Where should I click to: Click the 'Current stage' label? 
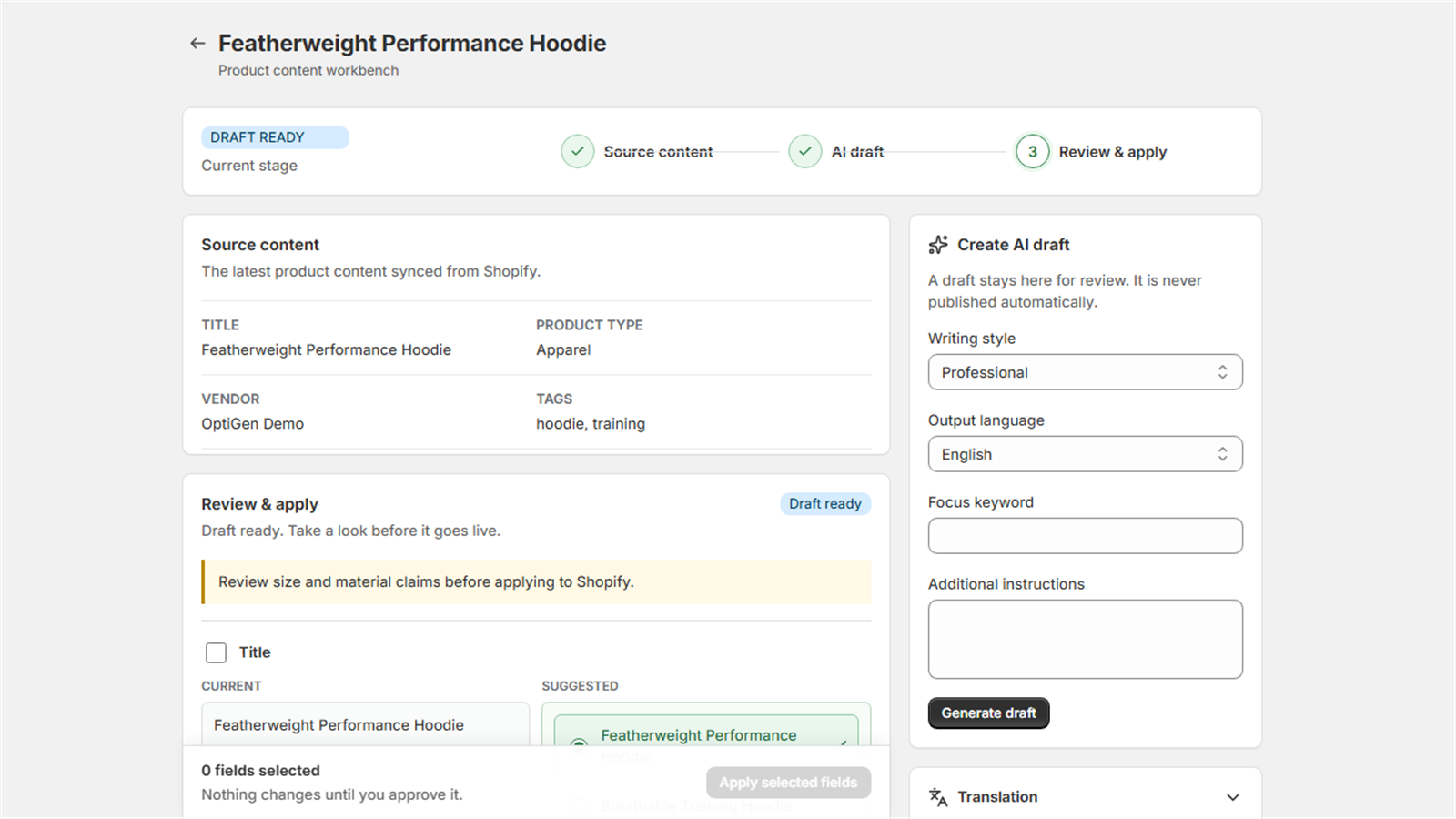click(x=249, y=166)
